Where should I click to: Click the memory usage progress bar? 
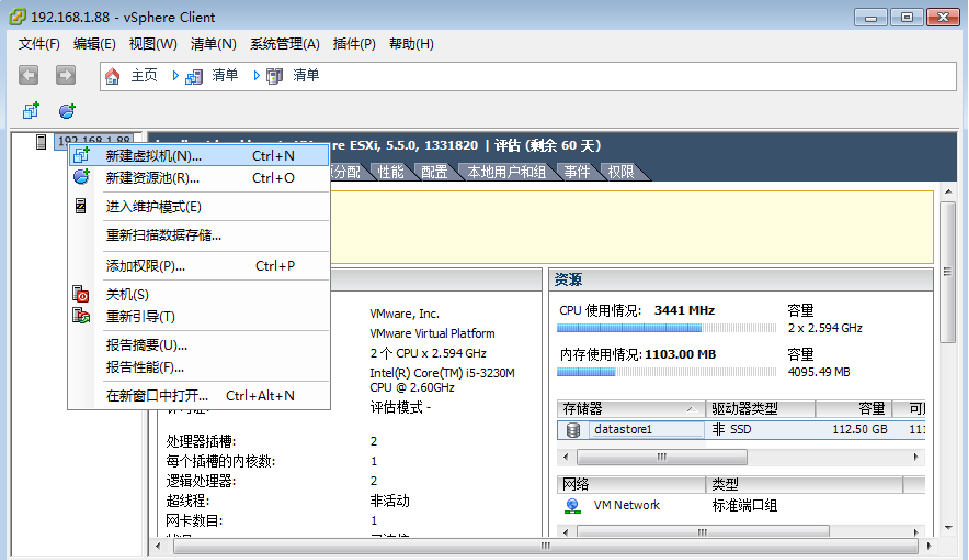[666, 371]
